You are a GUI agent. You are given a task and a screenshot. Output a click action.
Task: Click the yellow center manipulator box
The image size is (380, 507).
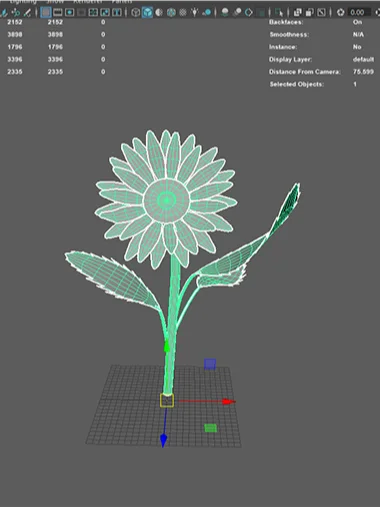point(167,400)
